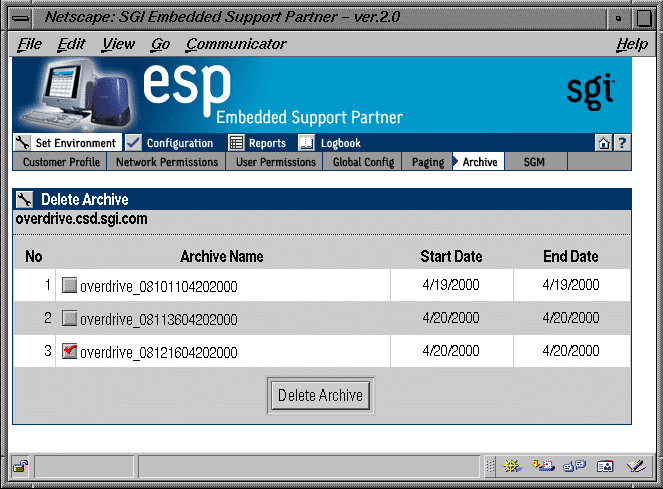Open the Help menu

click(x=632, y=44)
